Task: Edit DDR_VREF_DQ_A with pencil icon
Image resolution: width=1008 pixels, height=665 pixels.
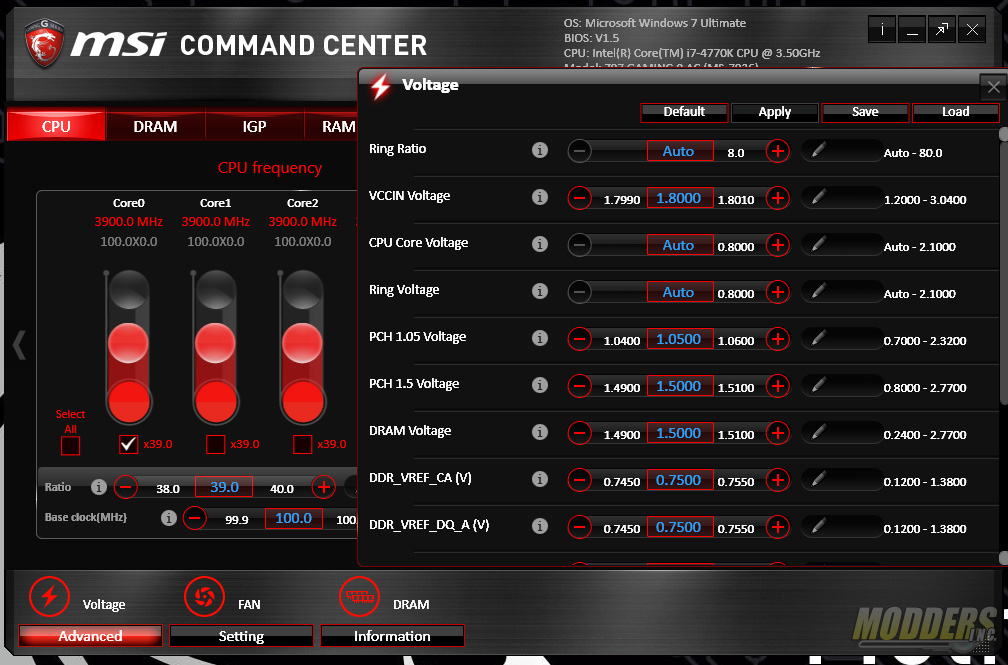Action: (x=818, y=526)
